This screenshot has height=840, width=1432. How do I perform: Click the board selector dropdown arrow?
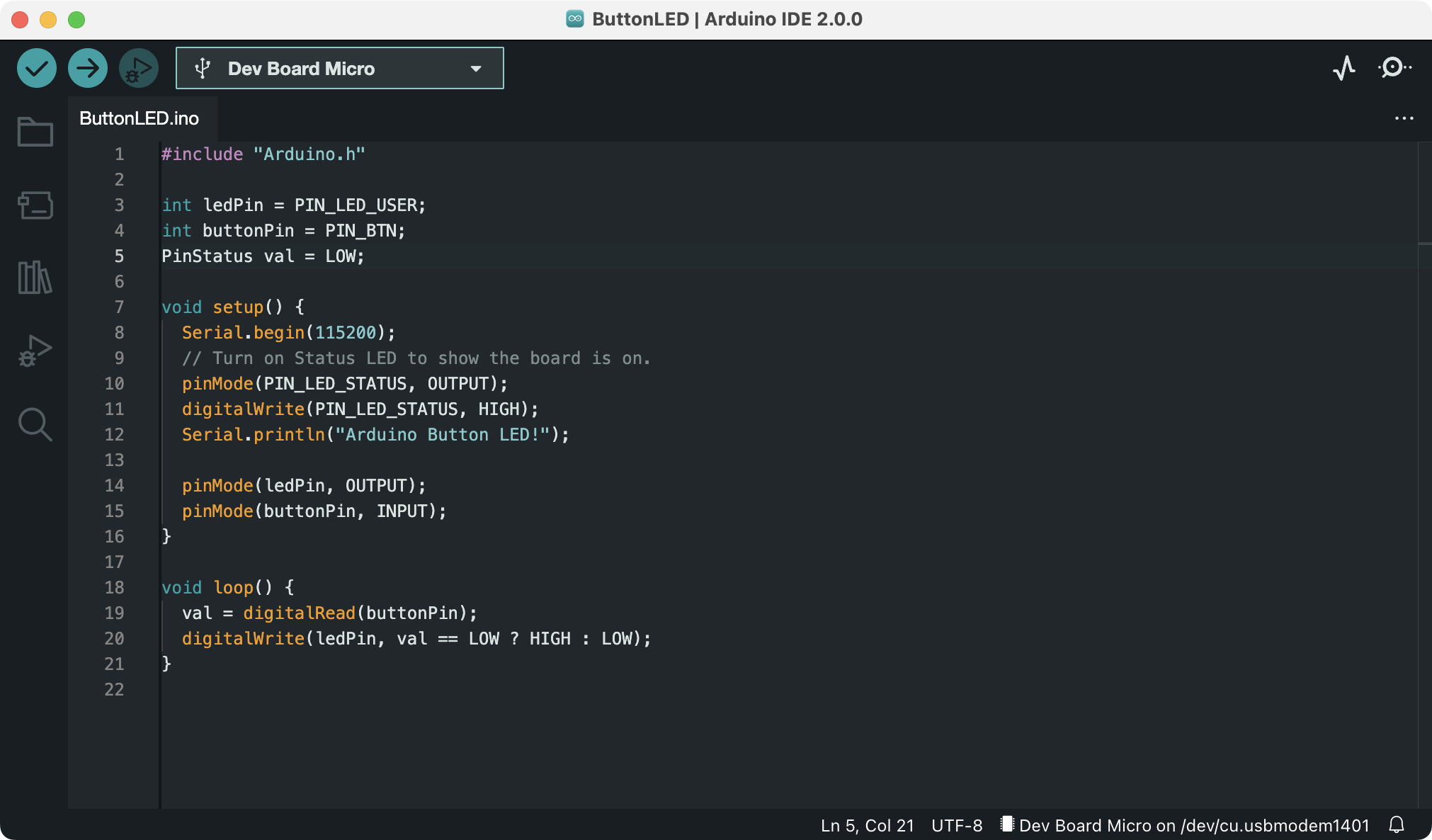476,69
